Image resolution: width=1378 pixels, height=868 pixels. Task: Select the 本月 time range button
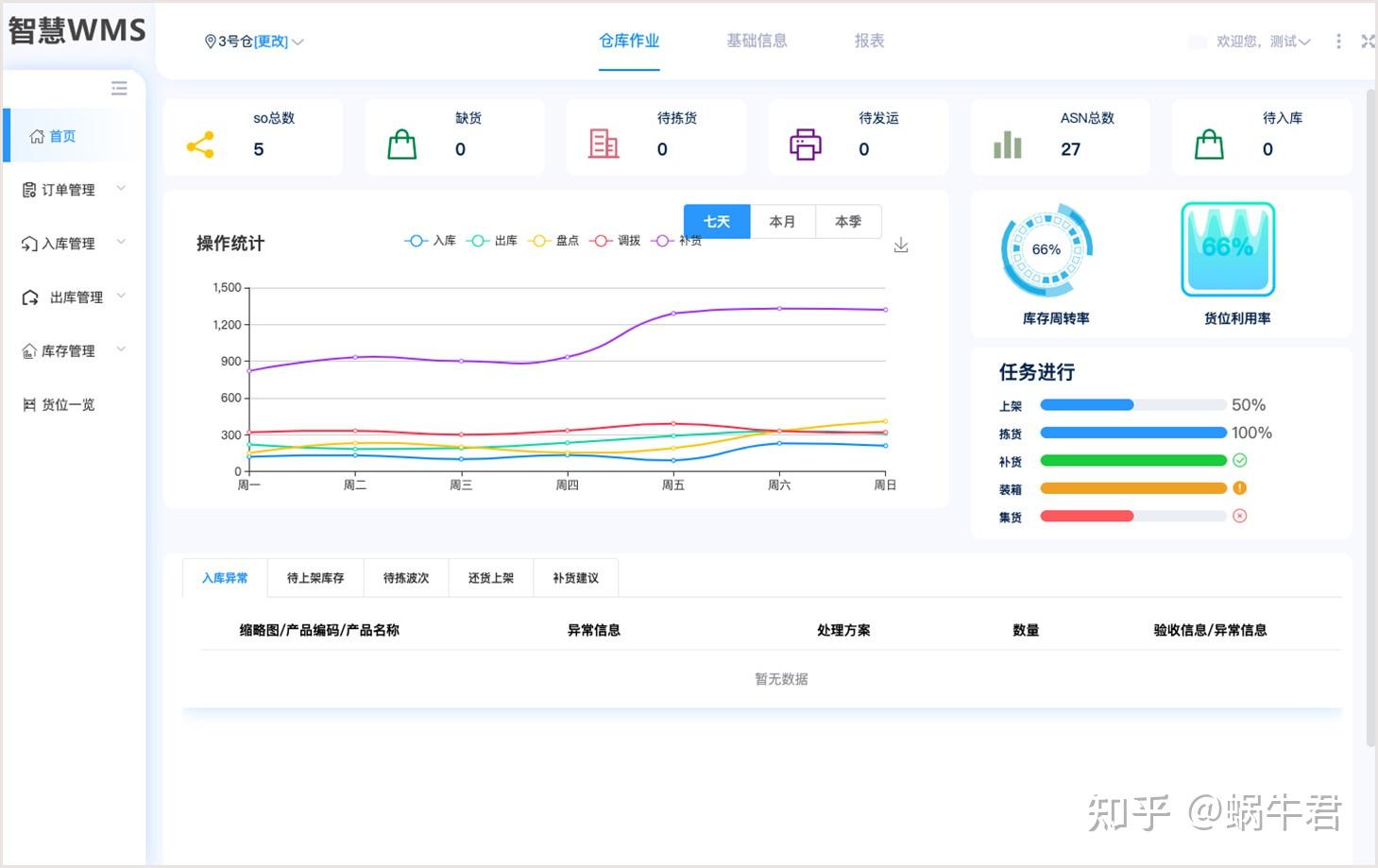coord(782,221)
